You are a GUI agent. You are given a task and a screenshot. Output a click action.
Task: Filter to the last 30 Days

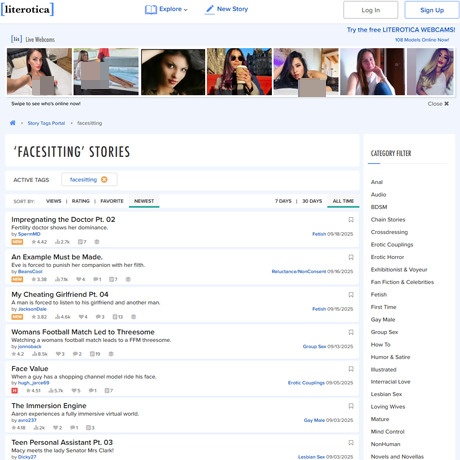pyautogui.click(x=312, y=201)
